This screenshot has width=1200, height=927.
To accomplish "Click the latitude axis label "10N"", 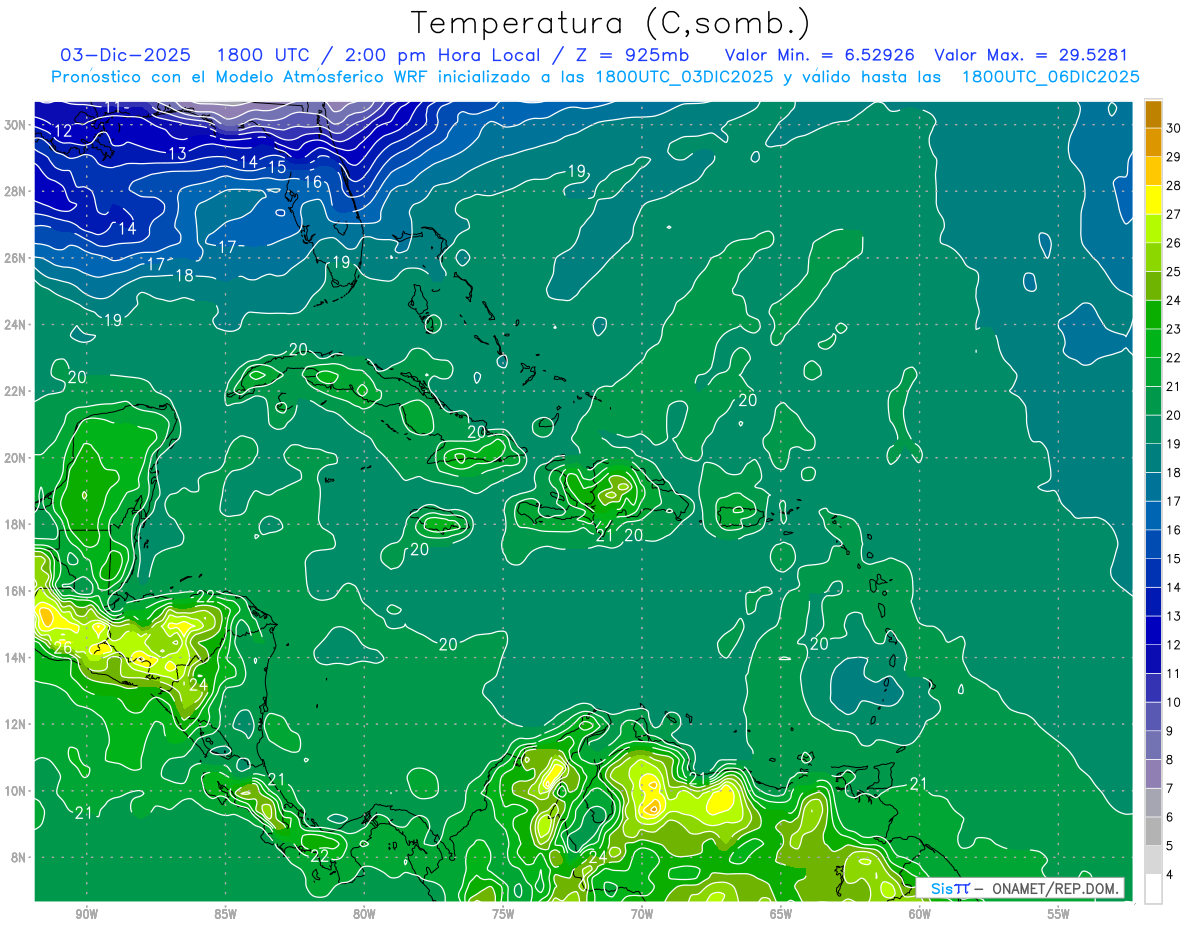I will (x=15, y=791).
